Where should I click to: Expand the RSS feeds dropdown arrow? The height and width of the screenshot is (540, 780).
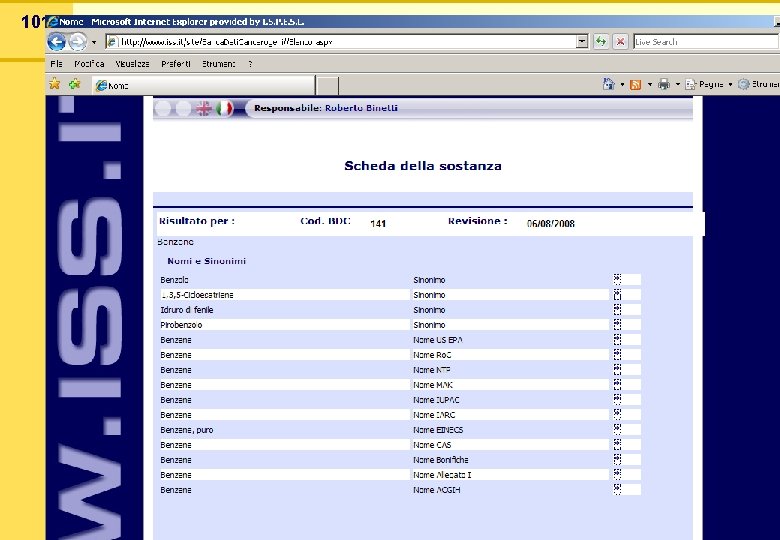coord(650,85)
